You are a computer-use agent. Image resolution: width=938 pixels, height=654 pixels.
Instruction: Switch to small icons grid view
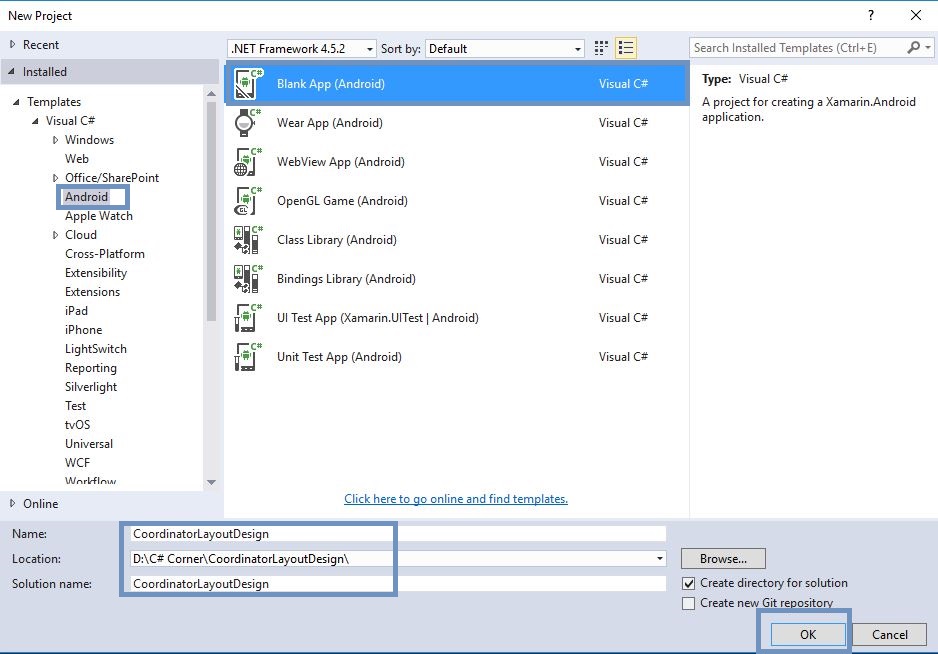(x=601, y=48)
